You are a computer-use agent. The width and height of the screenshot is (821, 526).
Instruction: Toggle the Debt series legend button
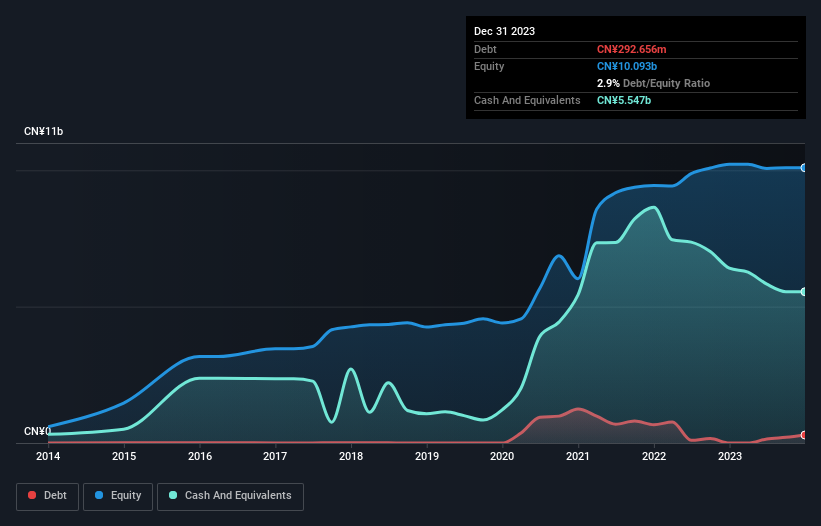coord(47,496)
